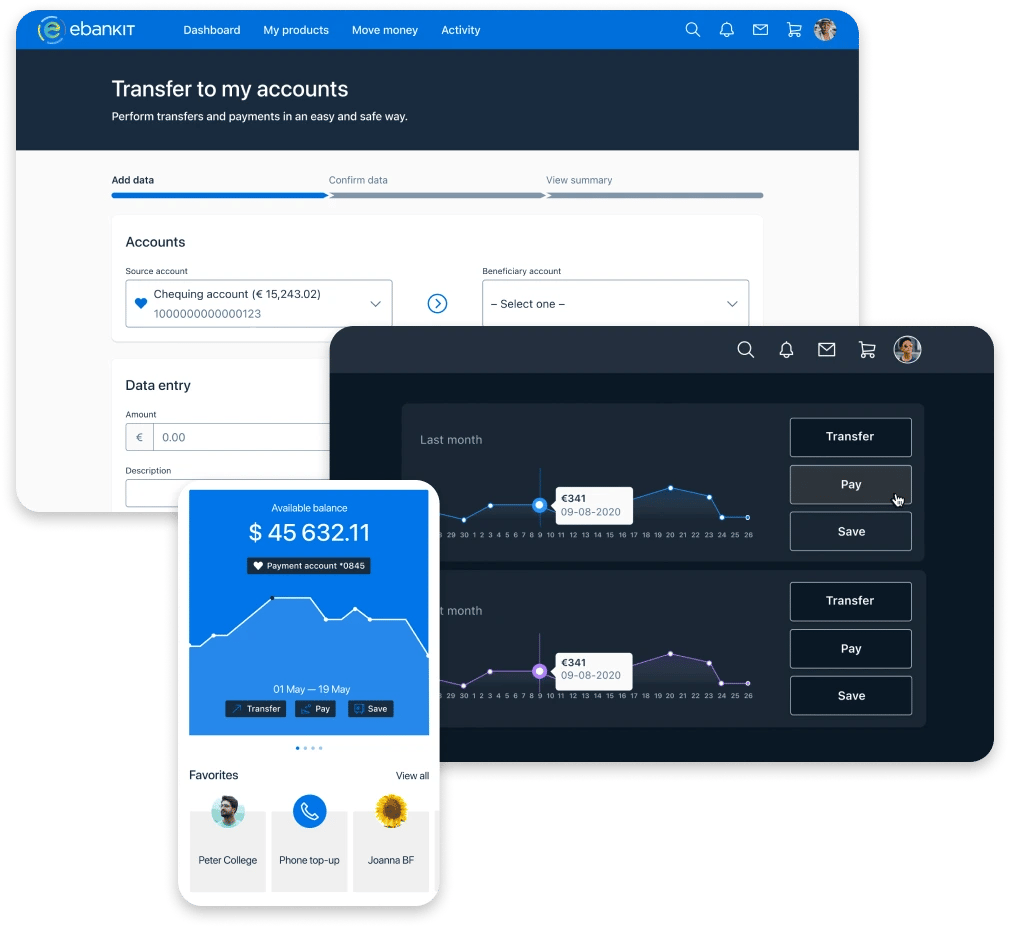This screenshot has height=928, width=1010.
Task: Click the Amount input field
Action: (240, 437)
